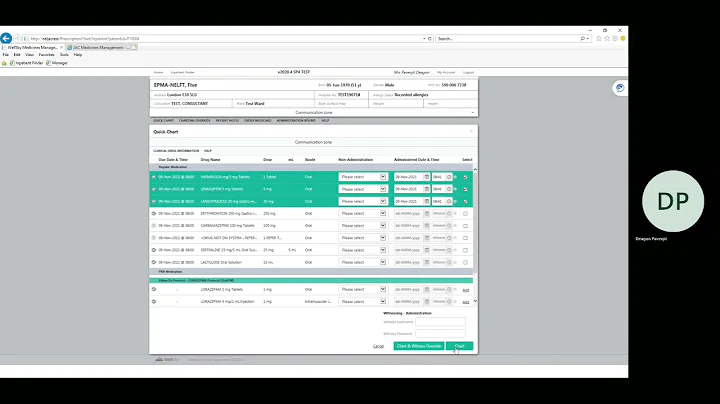The image size is (720, 404).
Task: Open calendar picker for LINAGLIPTIN row
Action: click(427, 189)
